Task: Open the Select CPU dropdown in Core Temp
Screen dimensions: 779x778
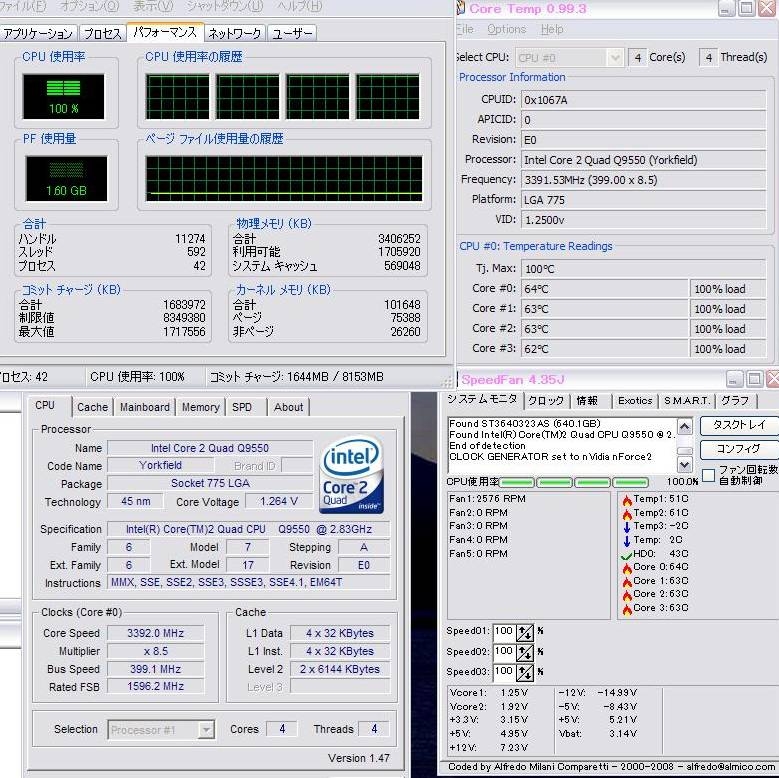Action: click(569, 58)
